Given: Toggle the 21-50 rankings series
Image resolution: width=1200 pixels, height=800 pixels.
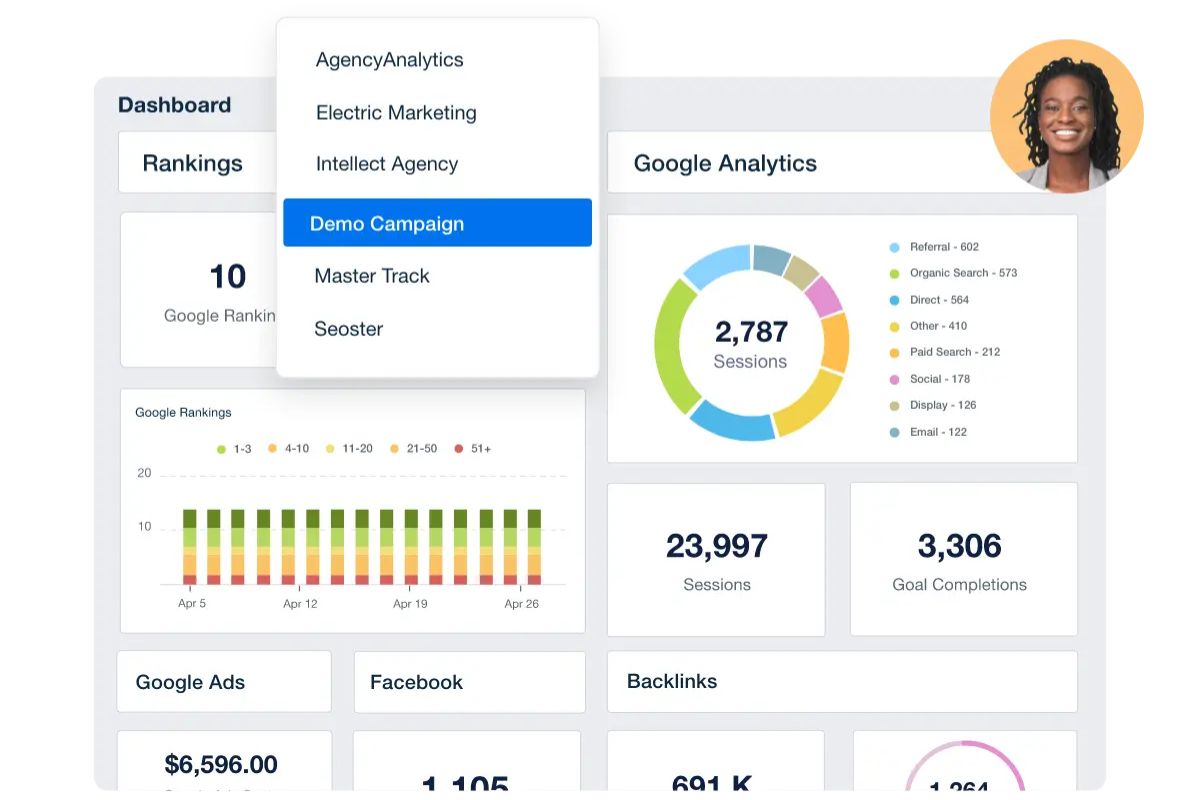Looking at the screenshot, I should coord(408,448).
